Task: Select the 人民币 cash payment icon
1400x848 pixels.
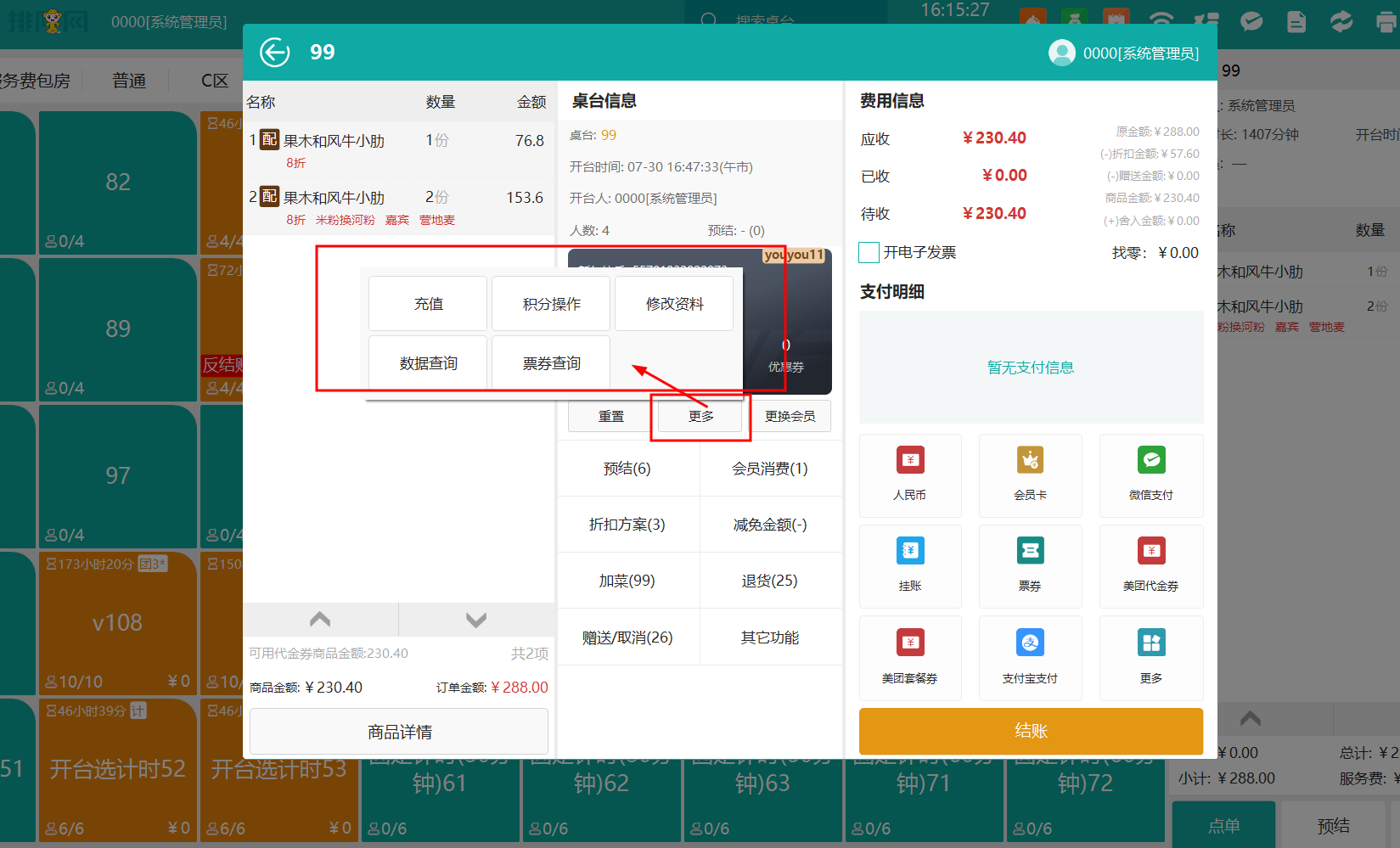Action: (910, 461)
